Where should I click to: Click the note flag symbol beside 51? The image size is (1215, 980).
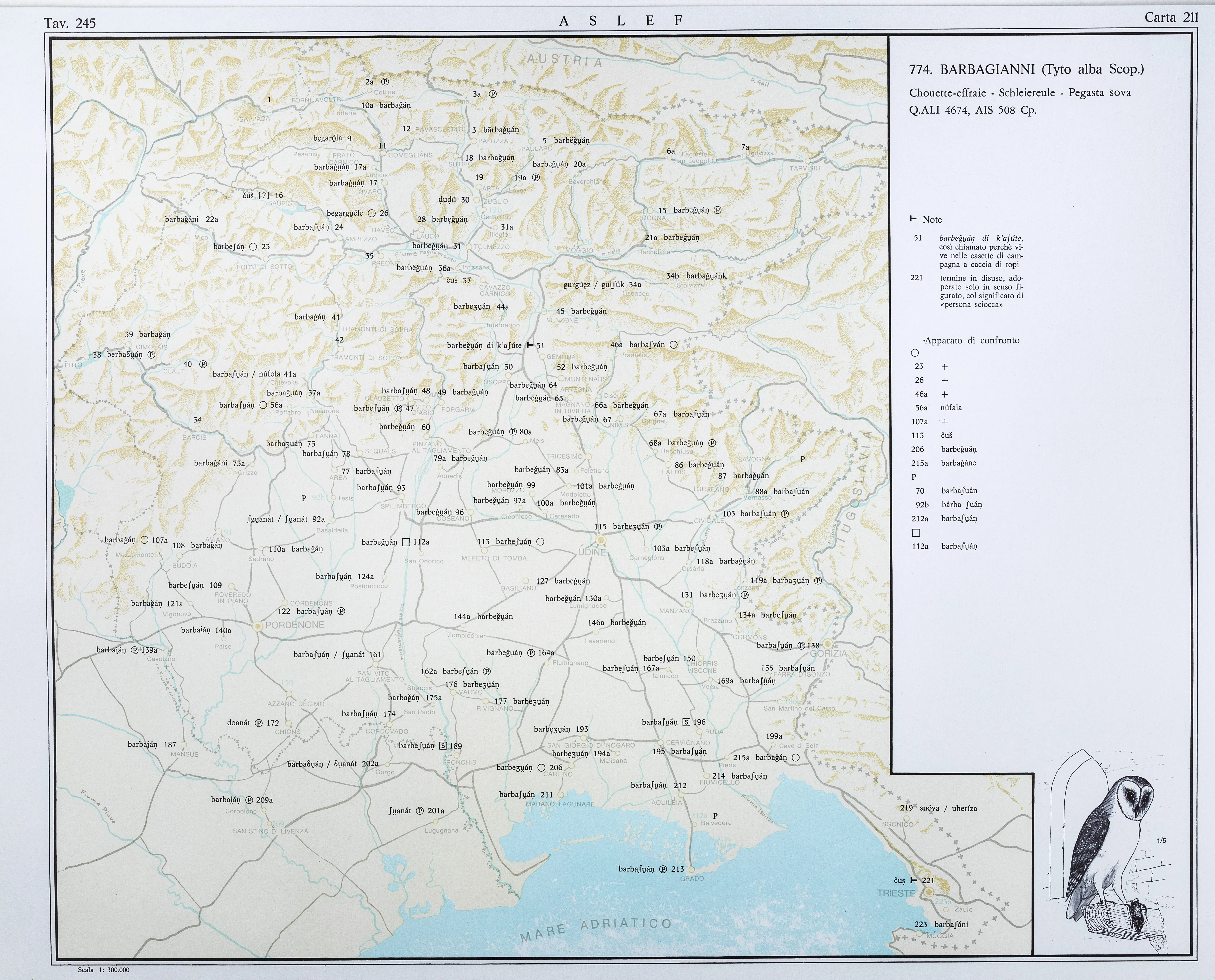pos(530,345)
